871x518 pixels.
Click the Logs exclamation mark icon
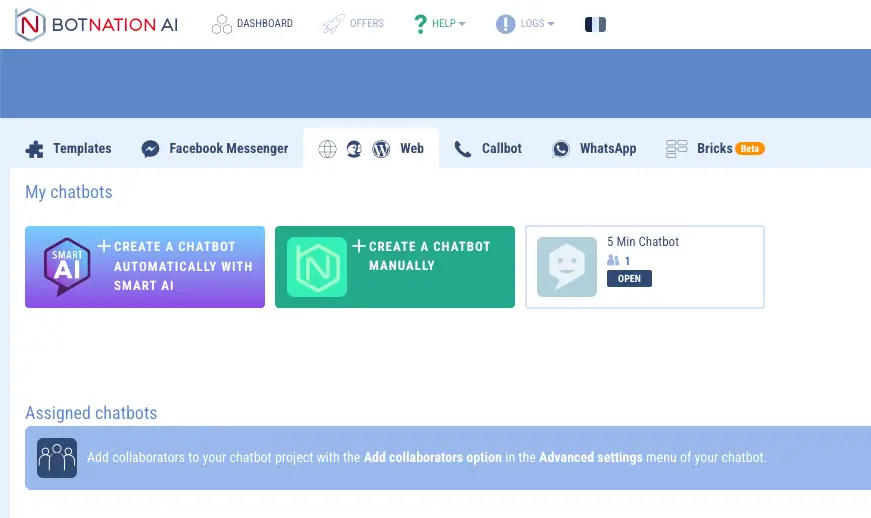coord(505,24)
